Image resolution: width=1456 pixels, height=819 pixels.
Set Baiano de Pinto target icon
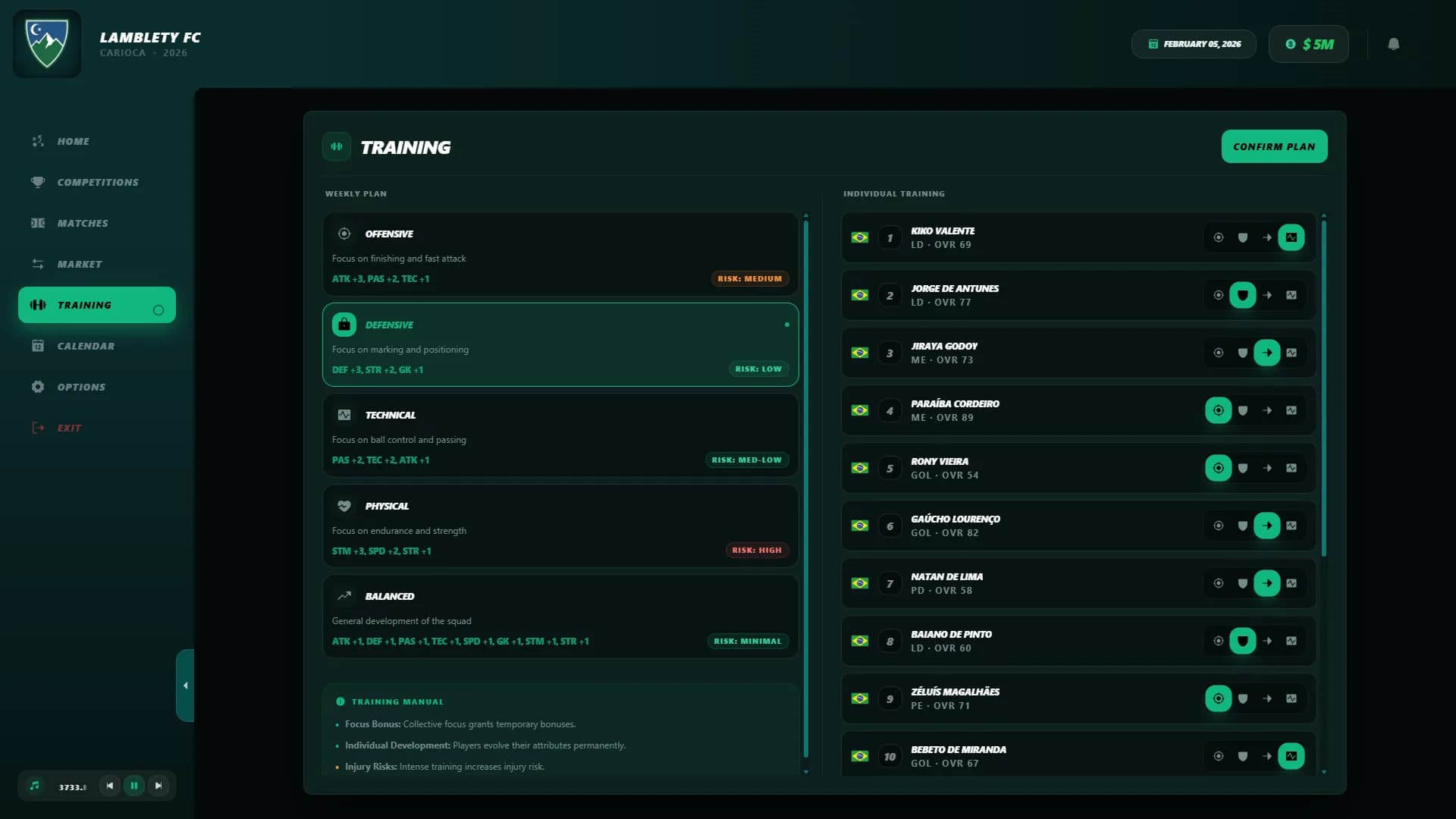click(x=1219, y=641)
